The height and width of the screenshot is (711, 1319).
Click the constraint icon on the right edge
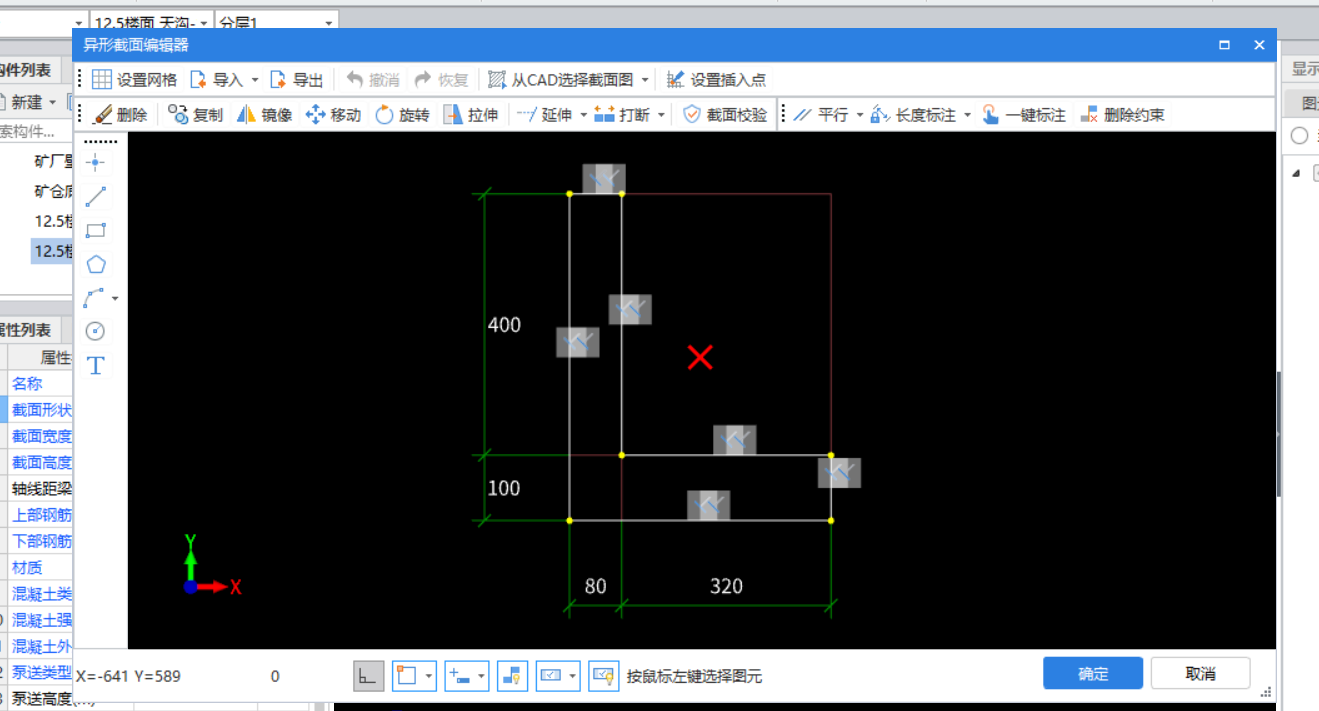coord(839,472)
